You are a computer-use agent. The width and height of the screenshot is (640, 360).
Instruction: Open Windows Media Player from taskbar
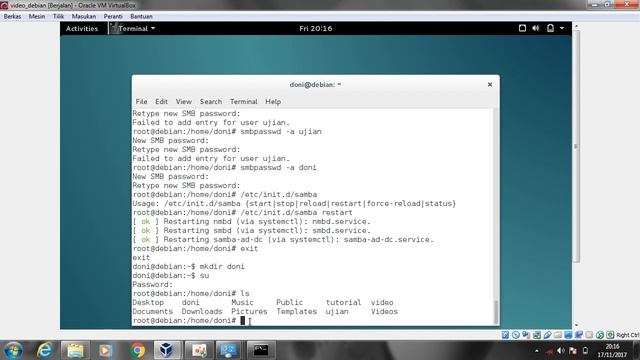click(105, 350)
